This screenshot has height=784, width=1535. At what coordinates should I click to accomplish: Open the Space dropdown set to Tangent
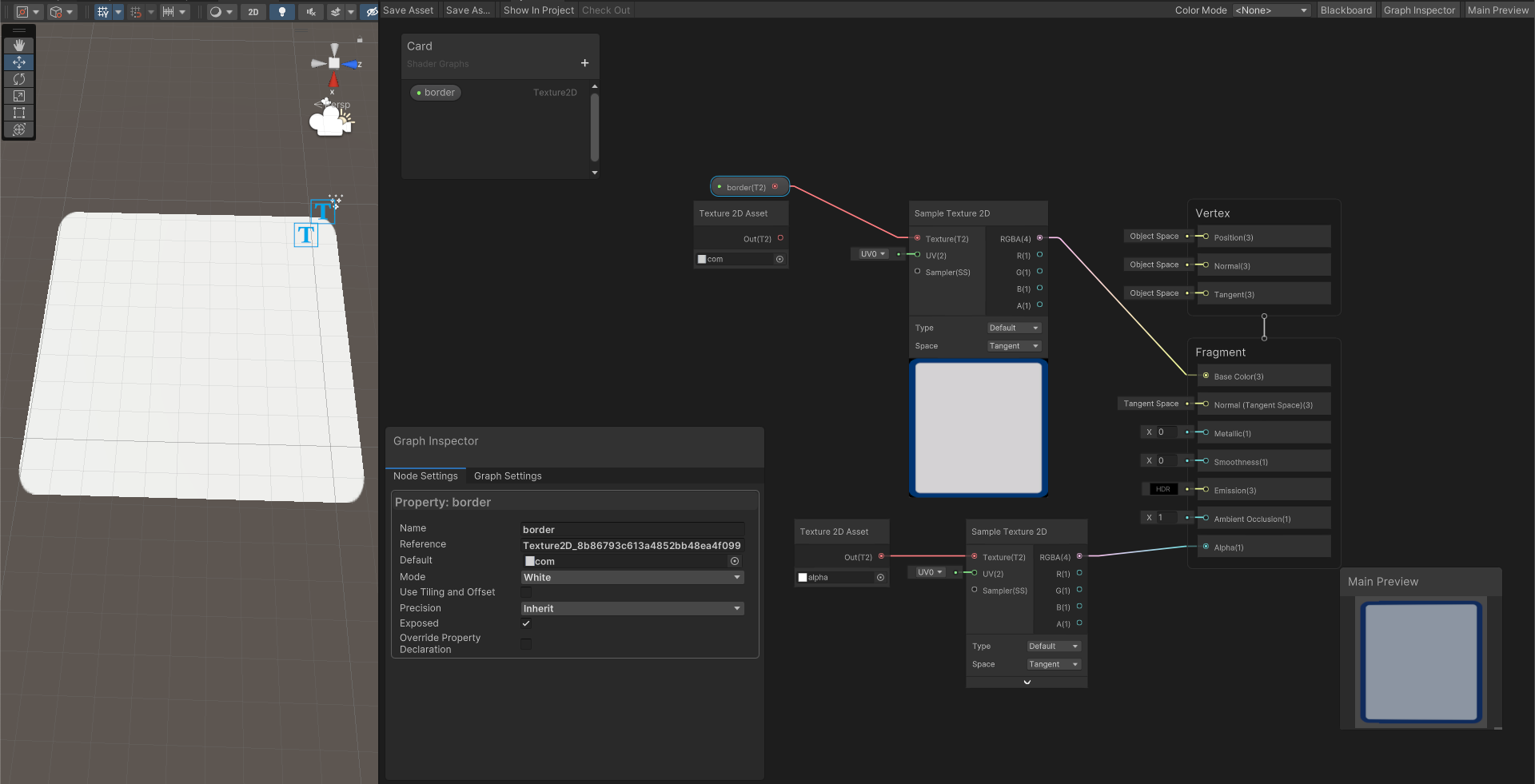(x=1013, y=345)
